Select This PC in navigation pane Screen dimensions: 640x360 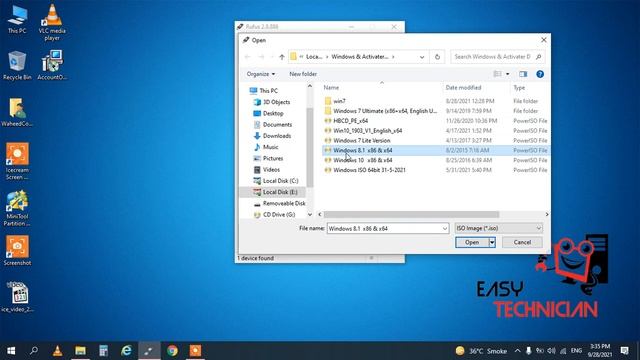(x=268, y=91)
